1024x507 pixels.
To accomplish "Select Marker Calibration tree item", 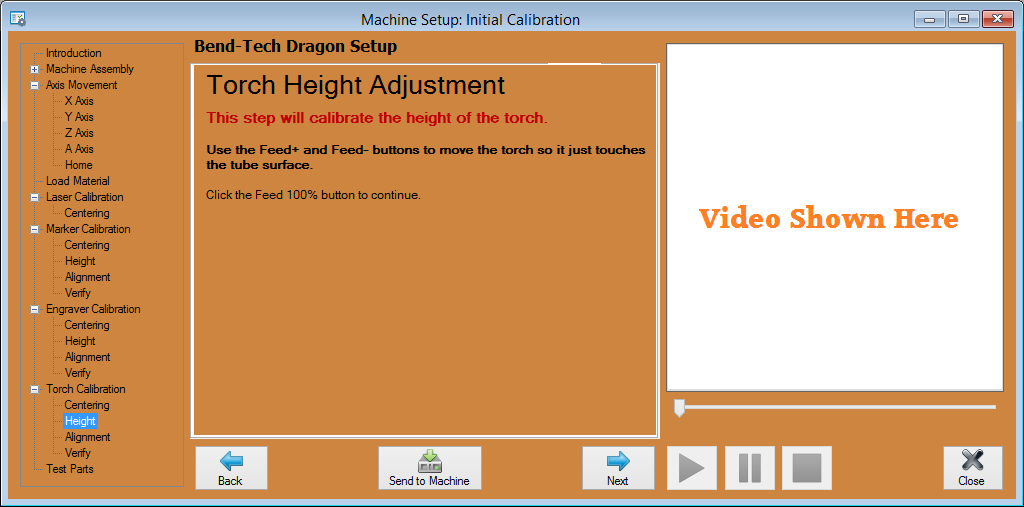I will click(88, 229).
